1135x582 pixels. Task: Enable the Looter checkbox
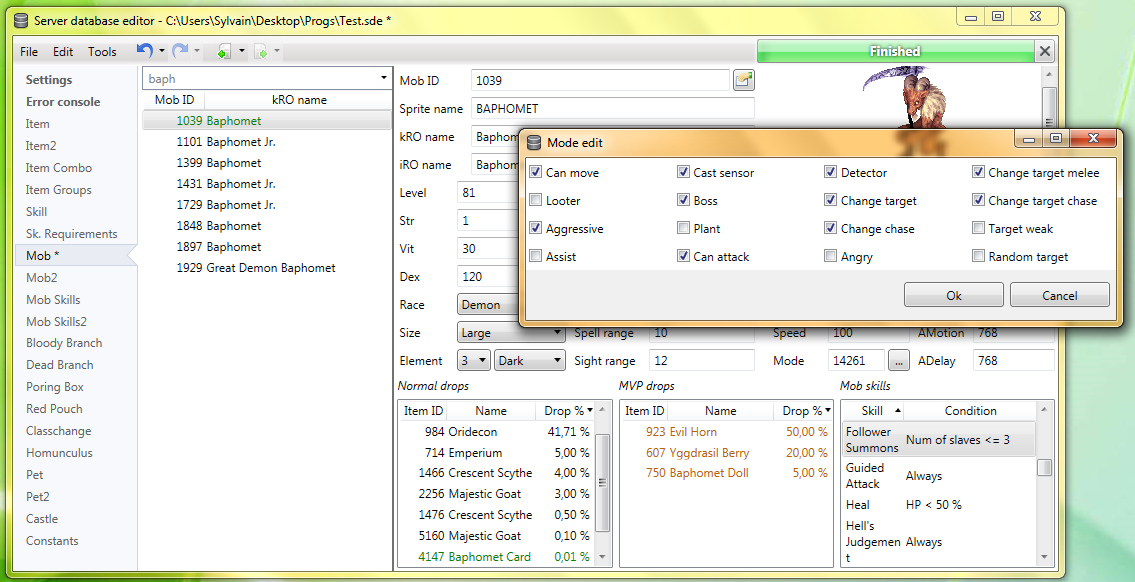pos(536,201)
